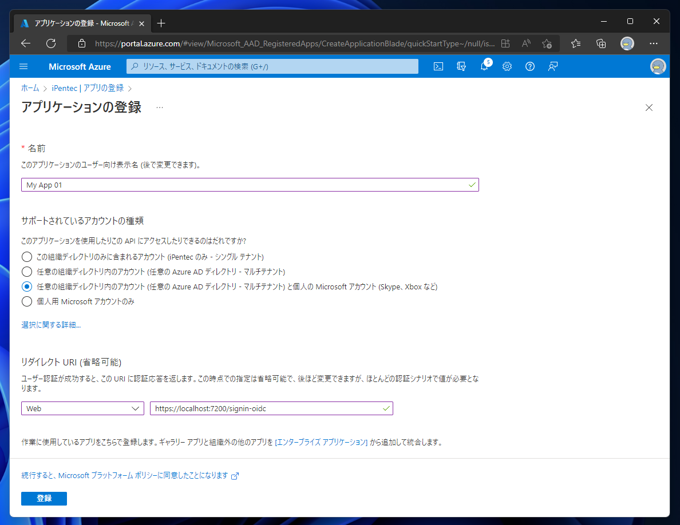The image size is (680, 525).
Task: Expand the Web platform dropdown
Action: [82, 408]
